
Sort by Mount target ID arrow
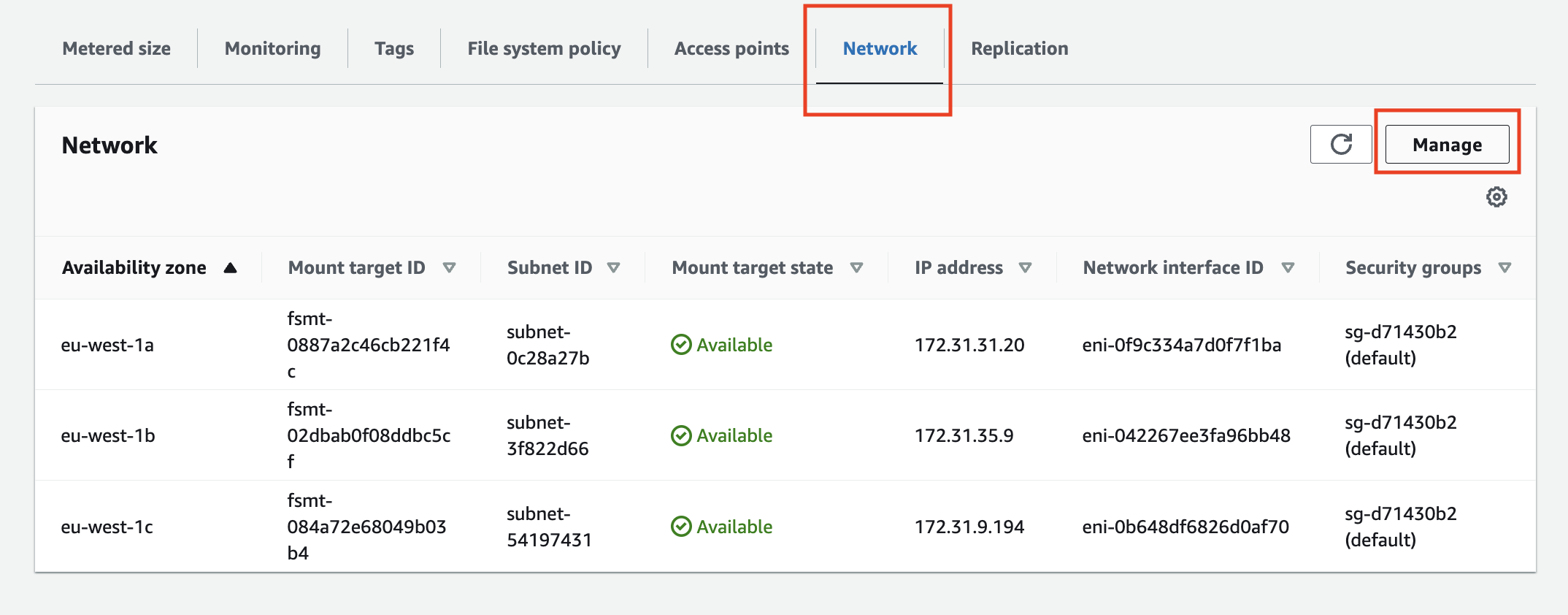coord(450,268)
